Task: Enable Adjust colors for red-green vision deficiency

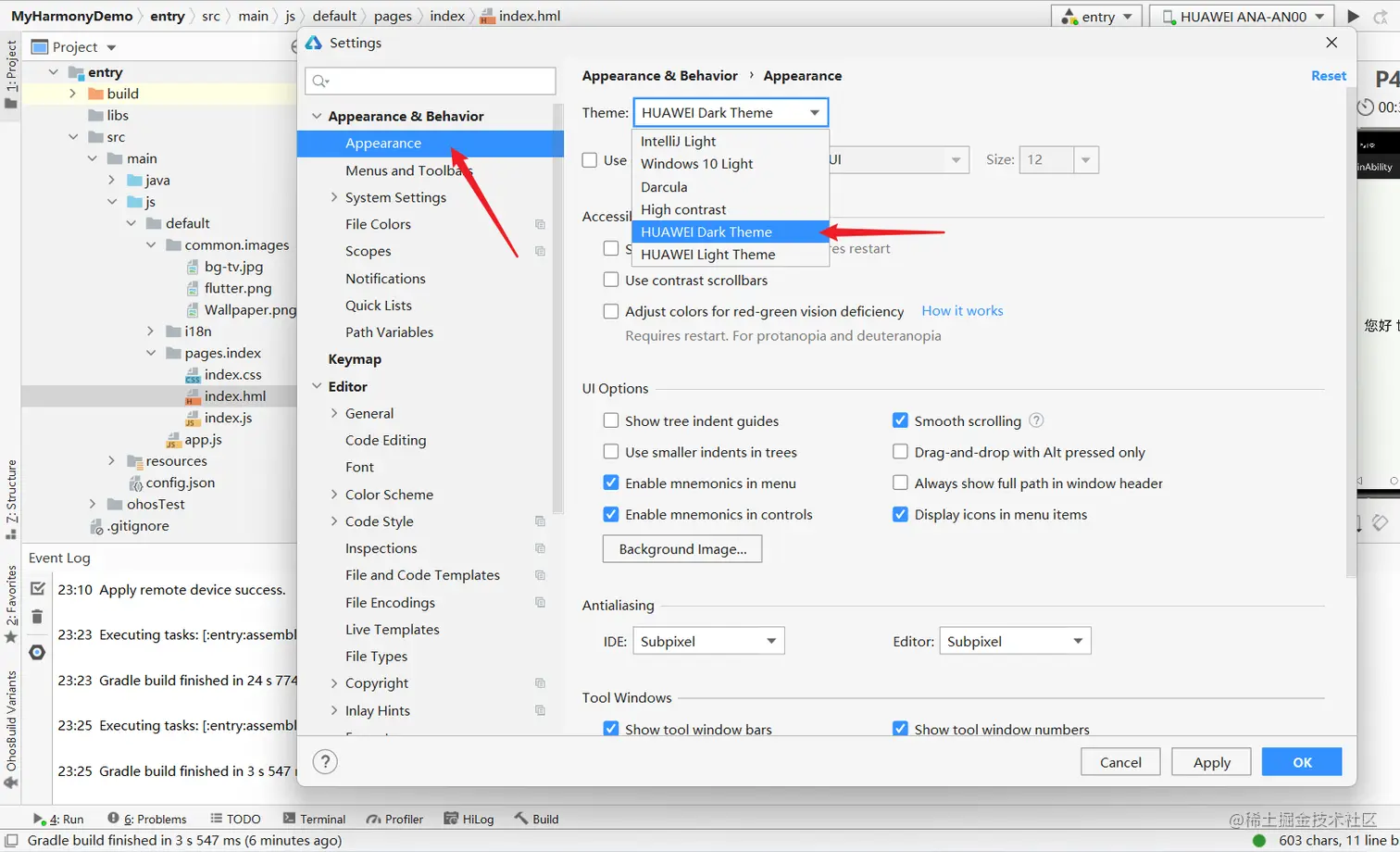Action: tap(610, 311)
